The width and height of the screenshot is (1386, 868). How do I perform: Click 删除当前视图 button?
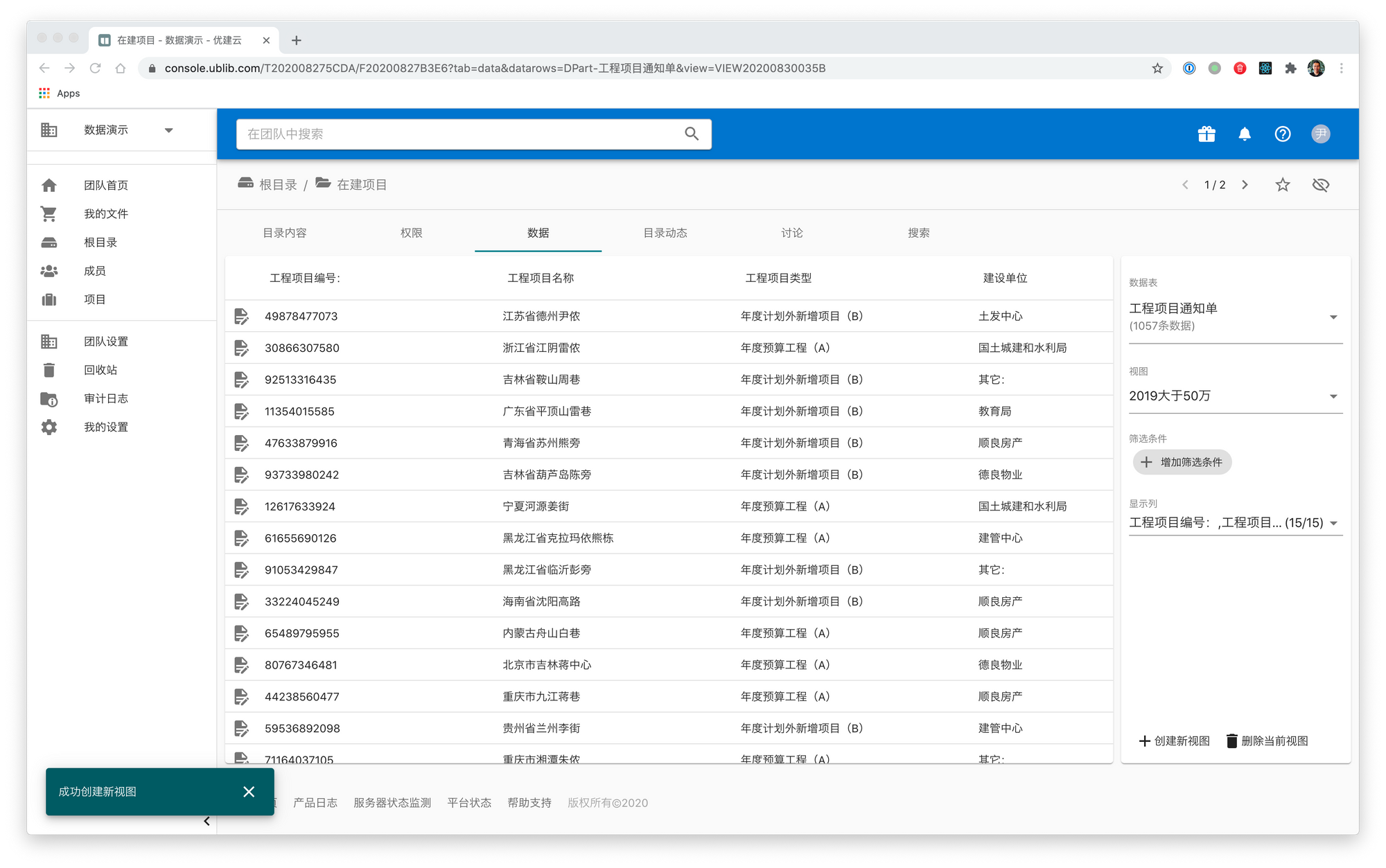pyautogui.click(x=1267, y=741)
